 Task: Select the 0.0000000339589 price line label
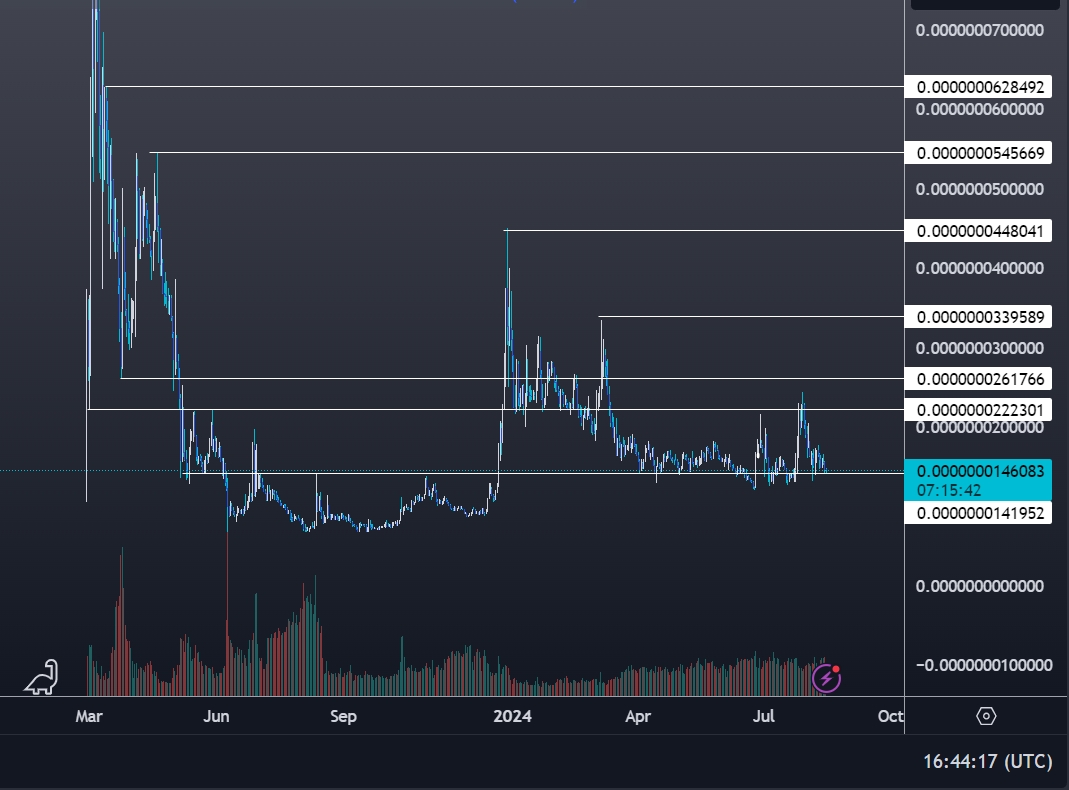click(x=978, y=317)
